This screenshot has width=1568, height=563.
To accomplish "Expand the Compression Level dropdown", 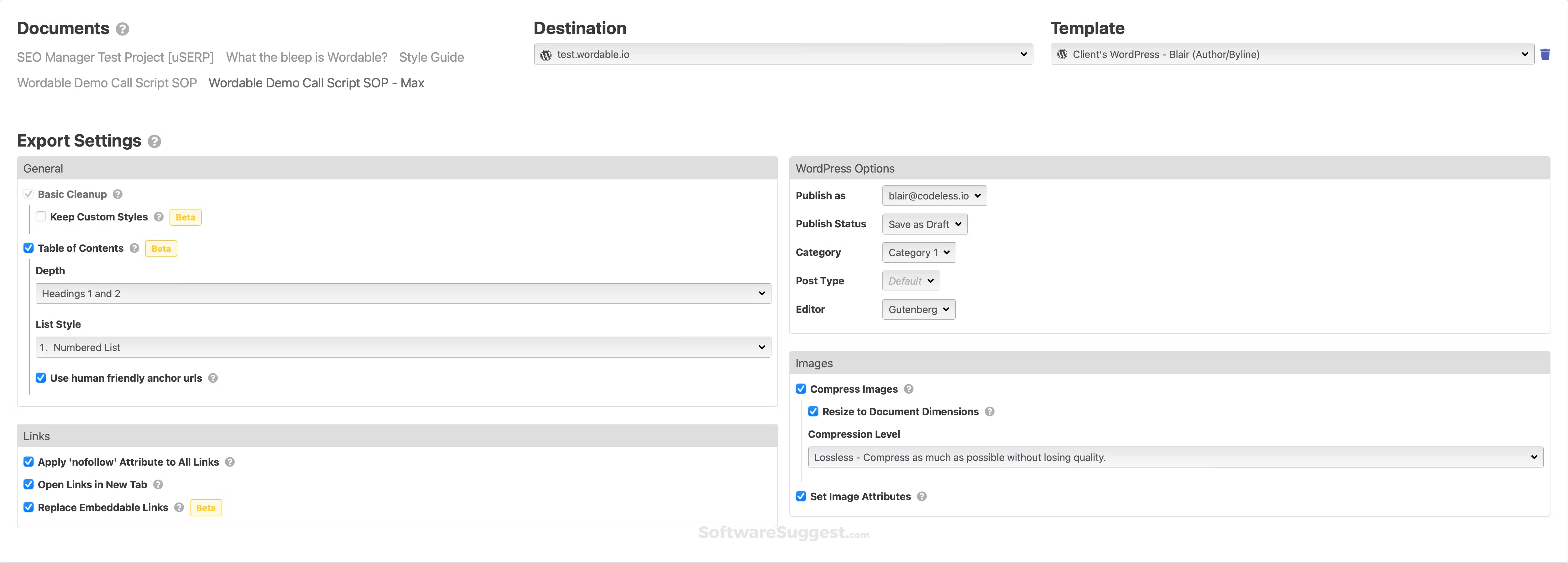I will tap(1175, 457).
